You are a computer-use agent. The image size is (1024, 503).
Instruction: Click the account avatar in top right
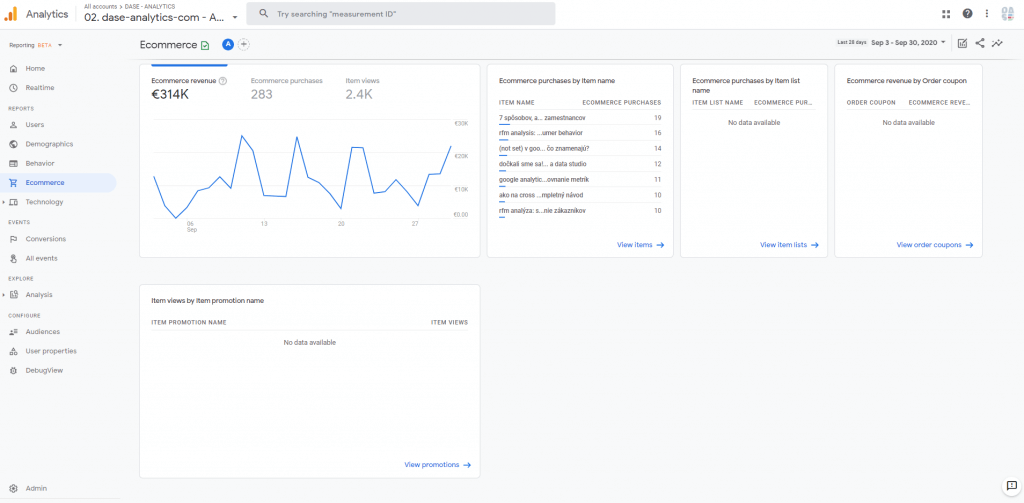[1008, 14]
